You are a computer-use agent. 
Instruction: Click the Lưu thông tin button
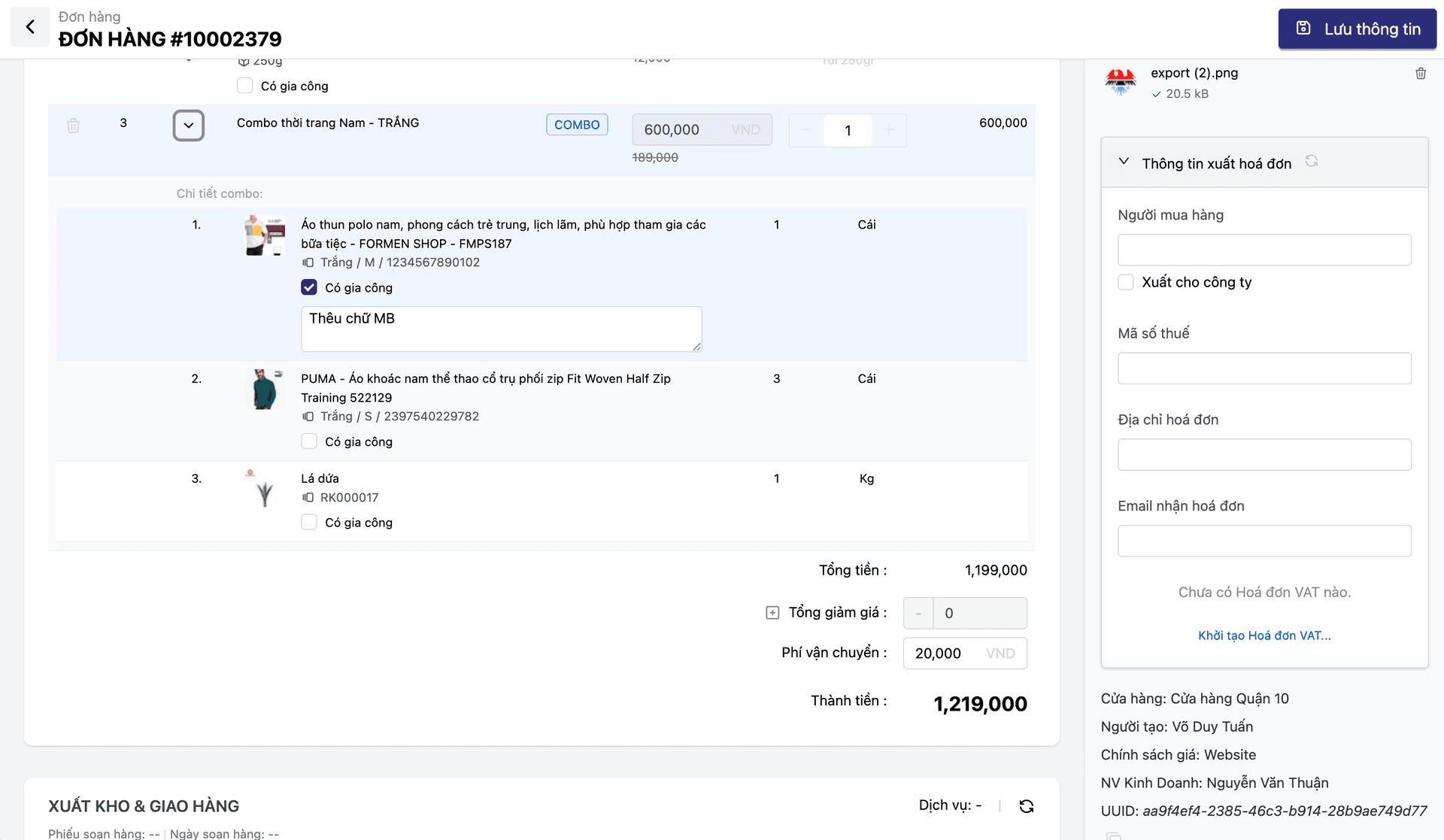point(1358,29)
